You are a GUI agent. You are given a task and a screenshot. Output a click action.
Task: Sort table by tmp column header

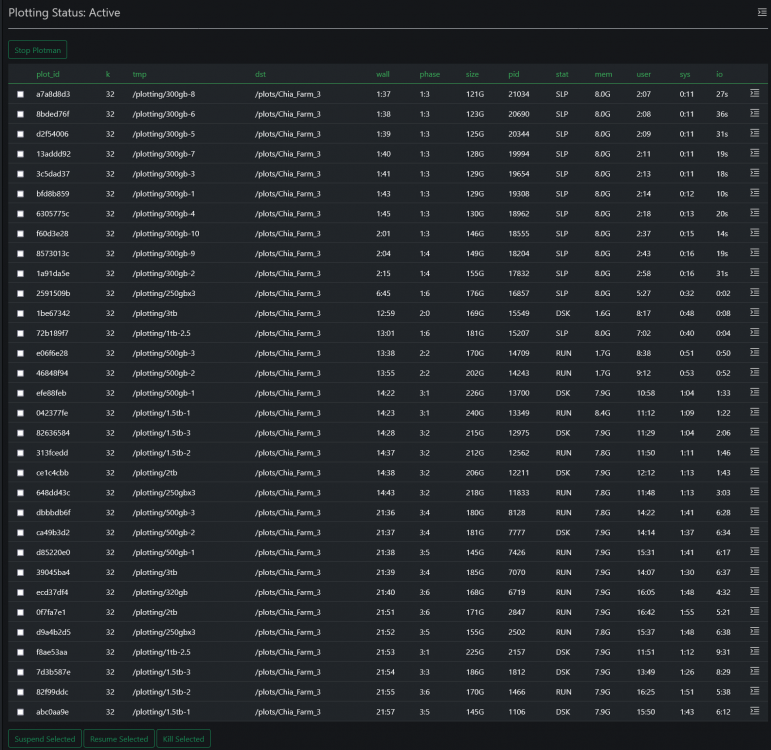coord(139,74)
